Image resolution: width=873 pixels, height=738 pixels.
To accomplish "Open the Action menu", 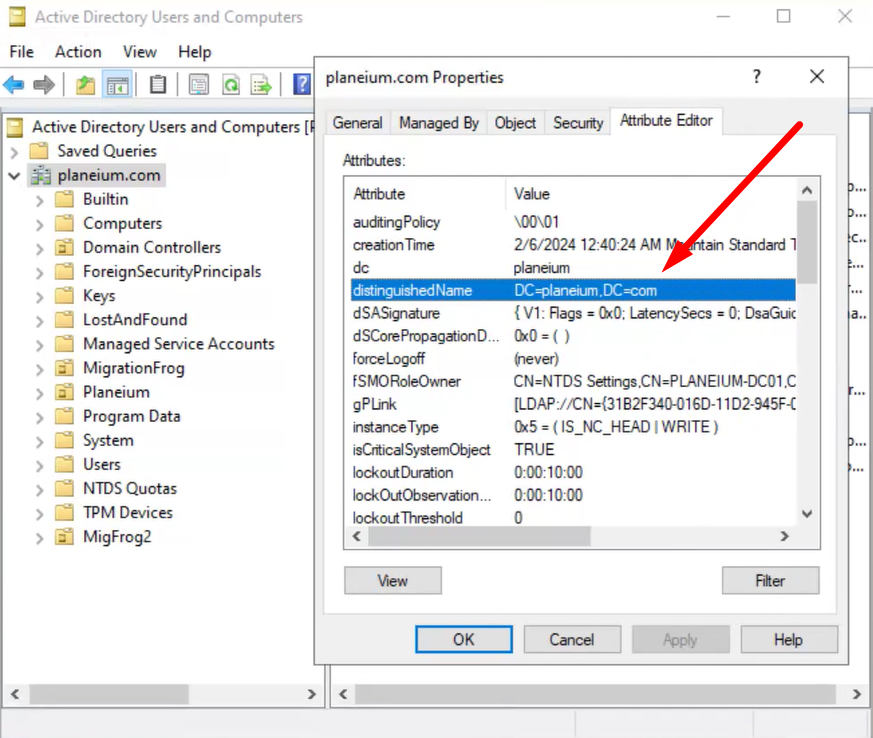I will 78,52.
